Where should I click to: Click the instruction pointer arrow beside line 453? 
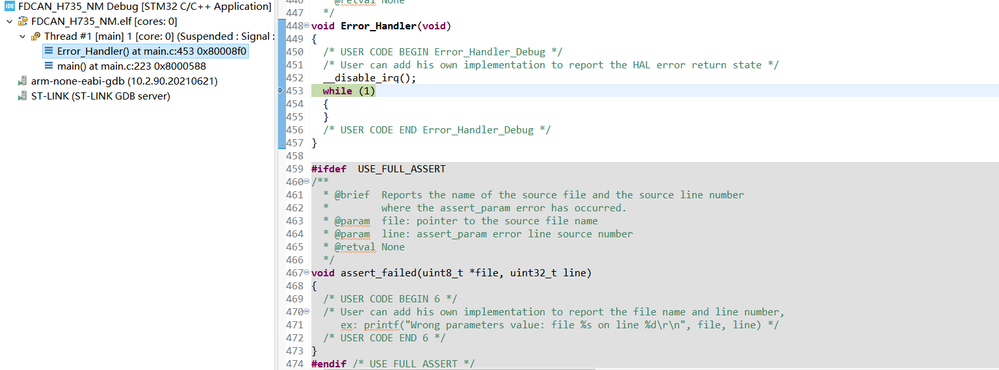280,91
